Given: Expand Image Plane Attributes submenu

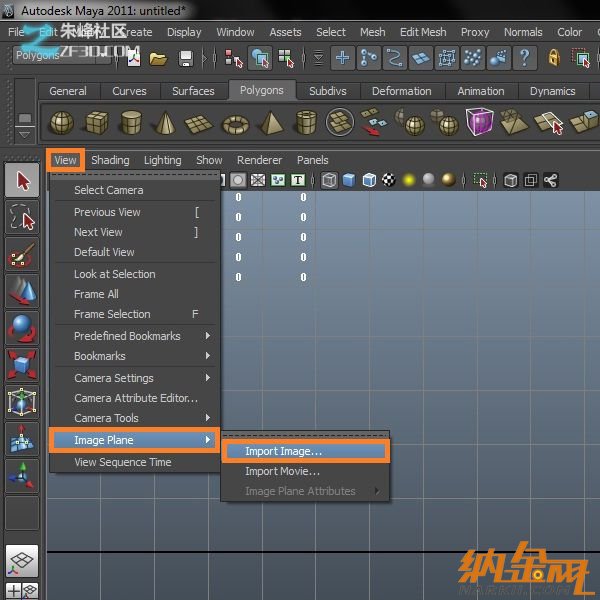Looking at the screenshot, I should pyautogui.click(x=305, y=491).
